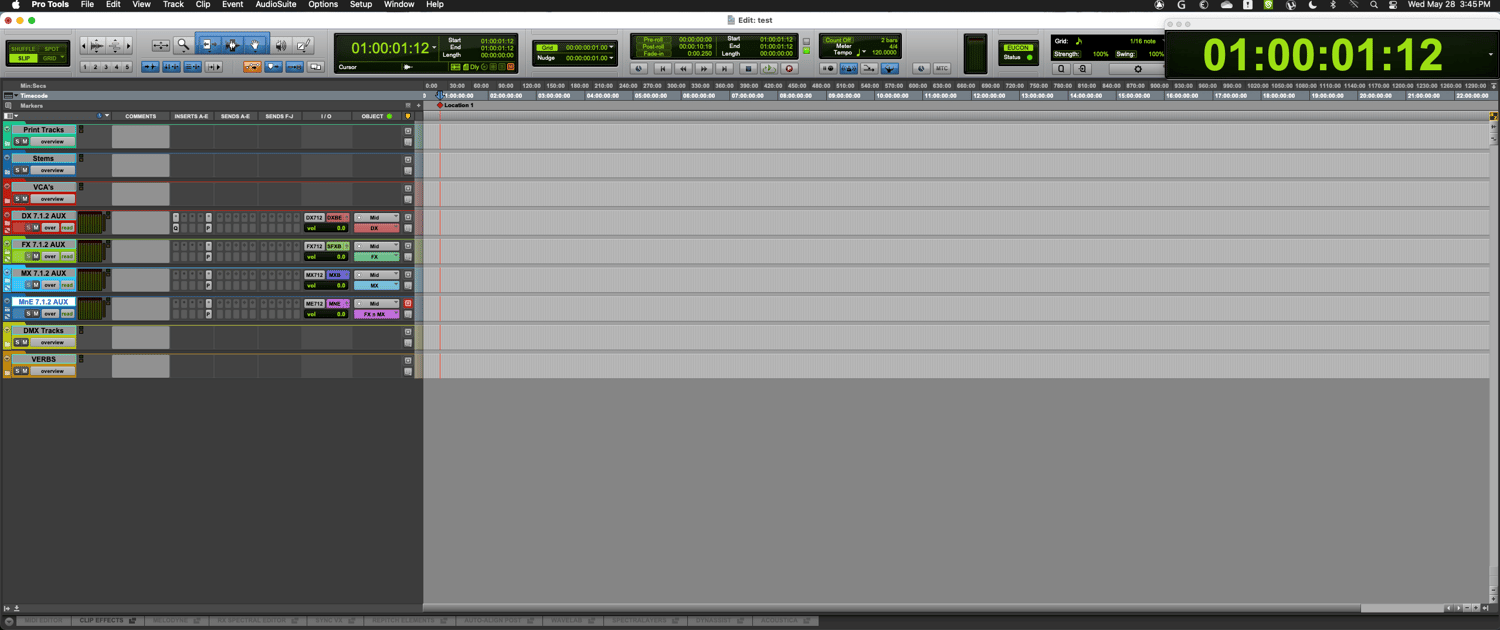Click the Stop button in transport
Screen dimensions: 1500x630
747,69
